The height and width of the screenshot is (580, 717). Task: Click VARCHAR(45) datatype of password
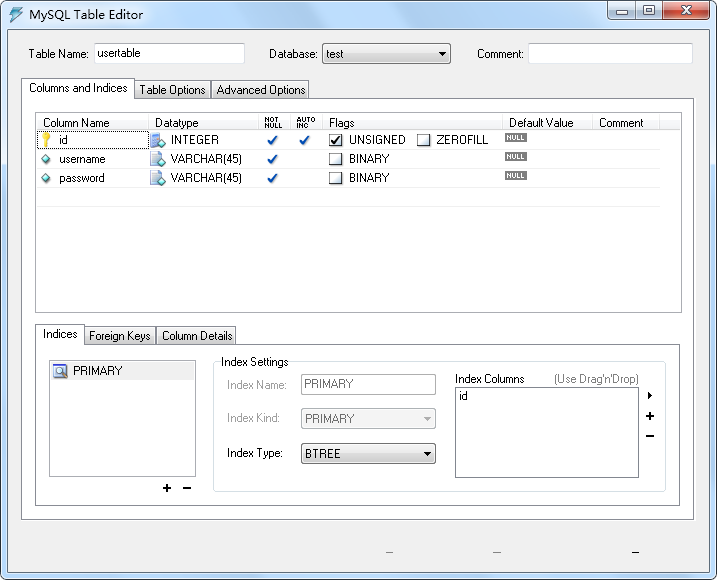(204, 178)
